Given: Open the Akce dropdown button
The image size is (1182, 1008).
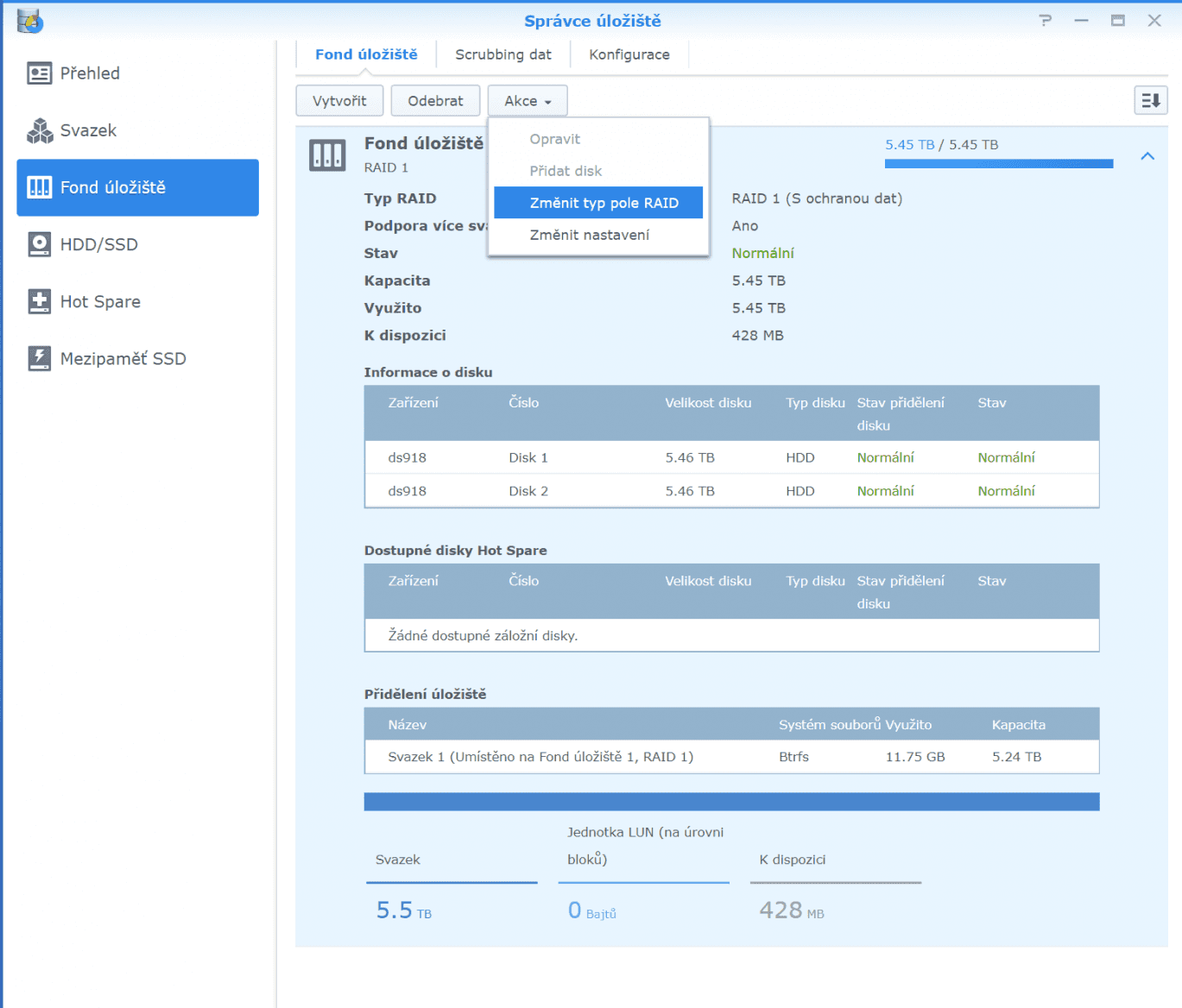Looking at the screenshot, I should (x=528, y=101).
